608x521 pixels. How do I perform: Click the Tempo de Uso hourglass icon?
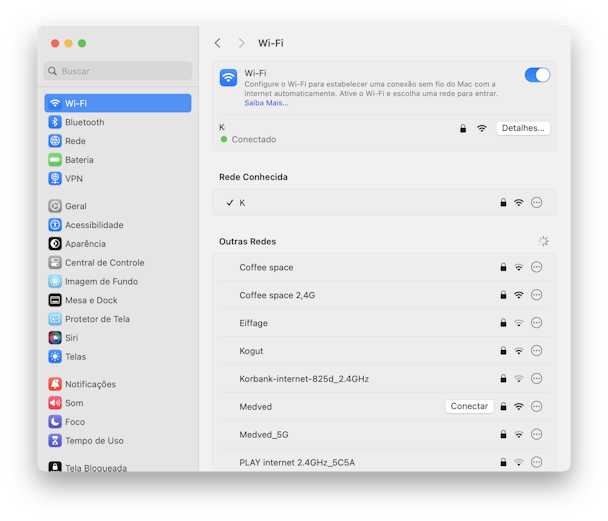[x=55, y=440]
